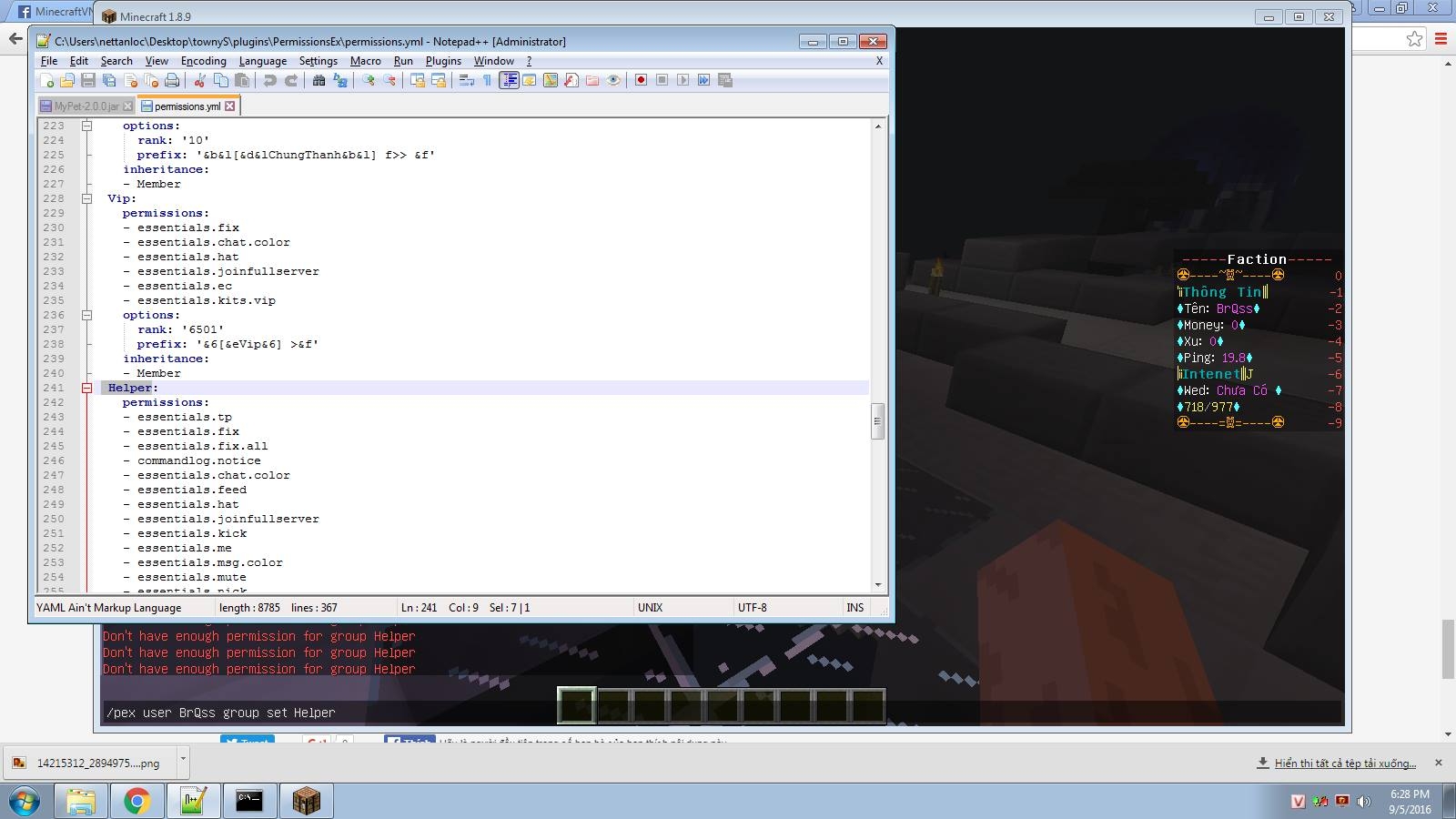1456x819 pixels.
Task: Click the Save All toolbar icon
Action: (x=109, y=80)
